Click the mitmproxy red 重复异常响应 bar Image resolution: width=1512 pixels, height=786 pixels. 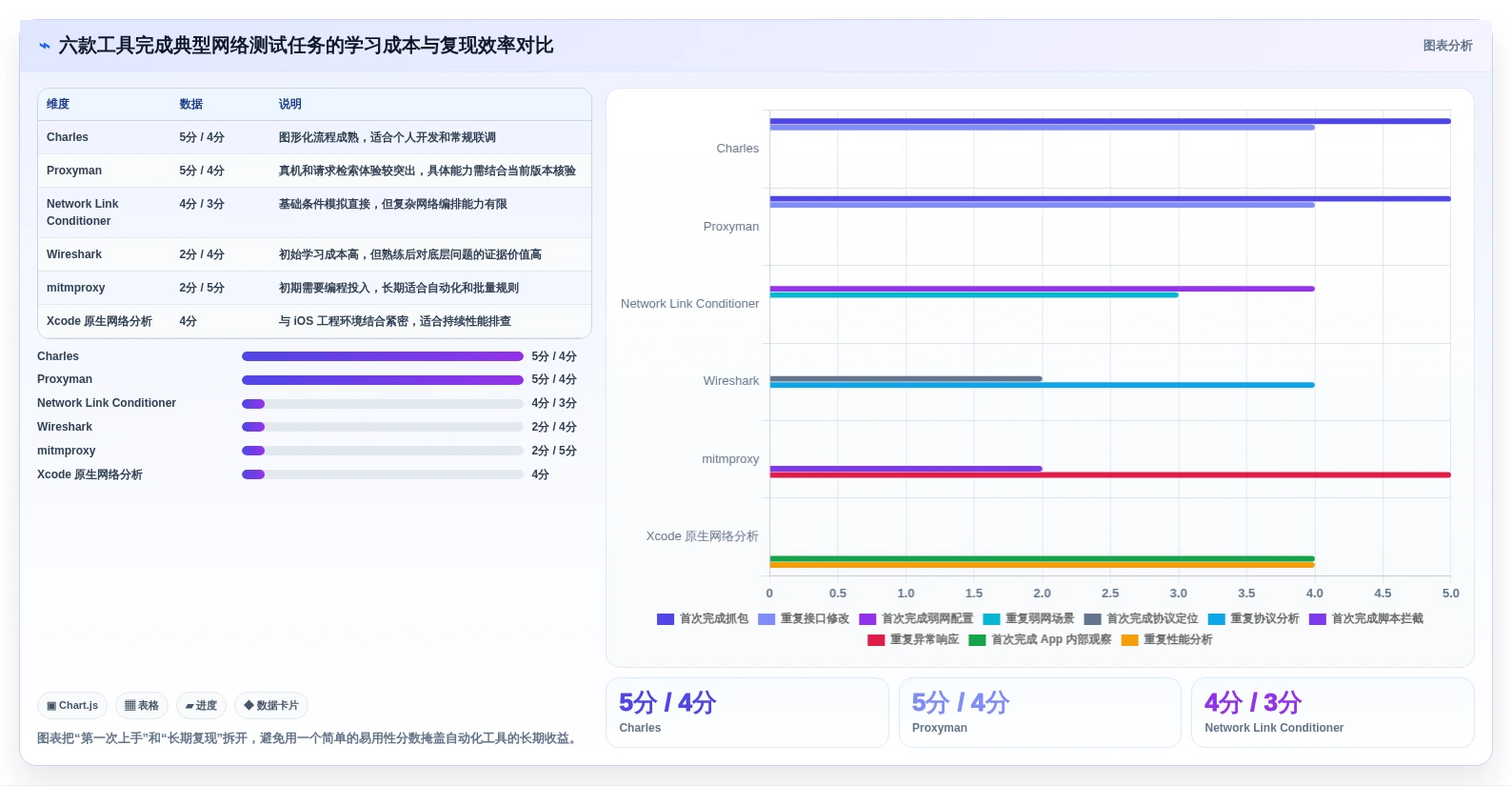(1110, 474)
